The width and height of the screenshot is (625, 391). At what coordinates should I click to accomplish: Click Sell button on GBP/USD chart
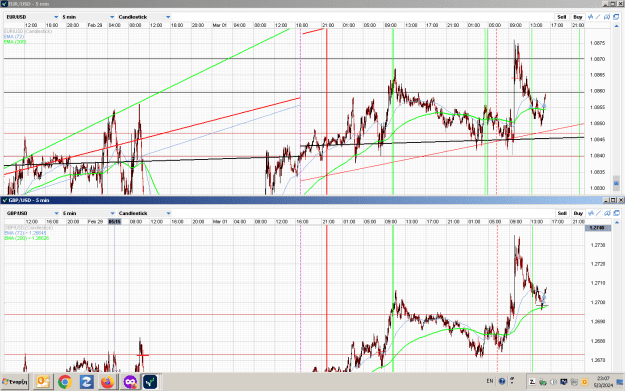click(562, 213)
